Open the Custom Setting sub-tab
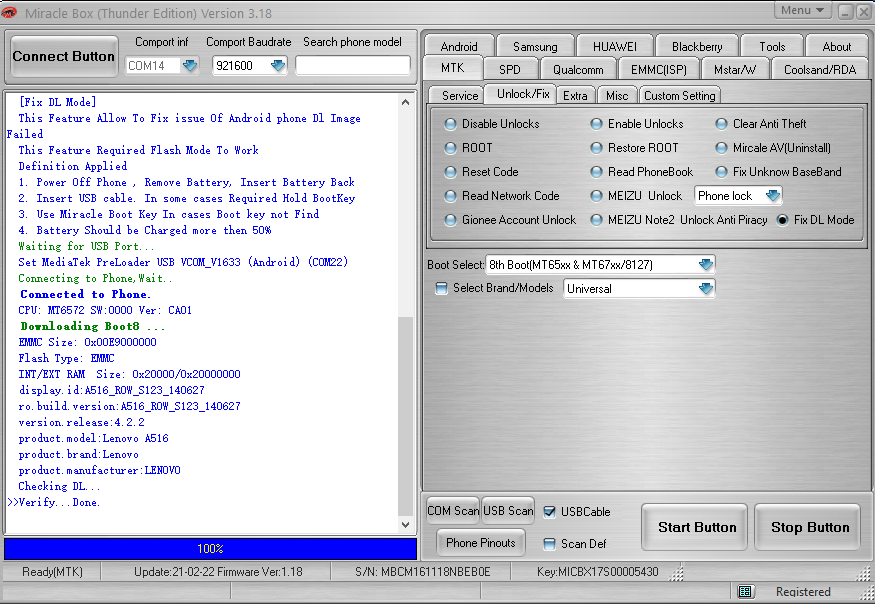 679,95
